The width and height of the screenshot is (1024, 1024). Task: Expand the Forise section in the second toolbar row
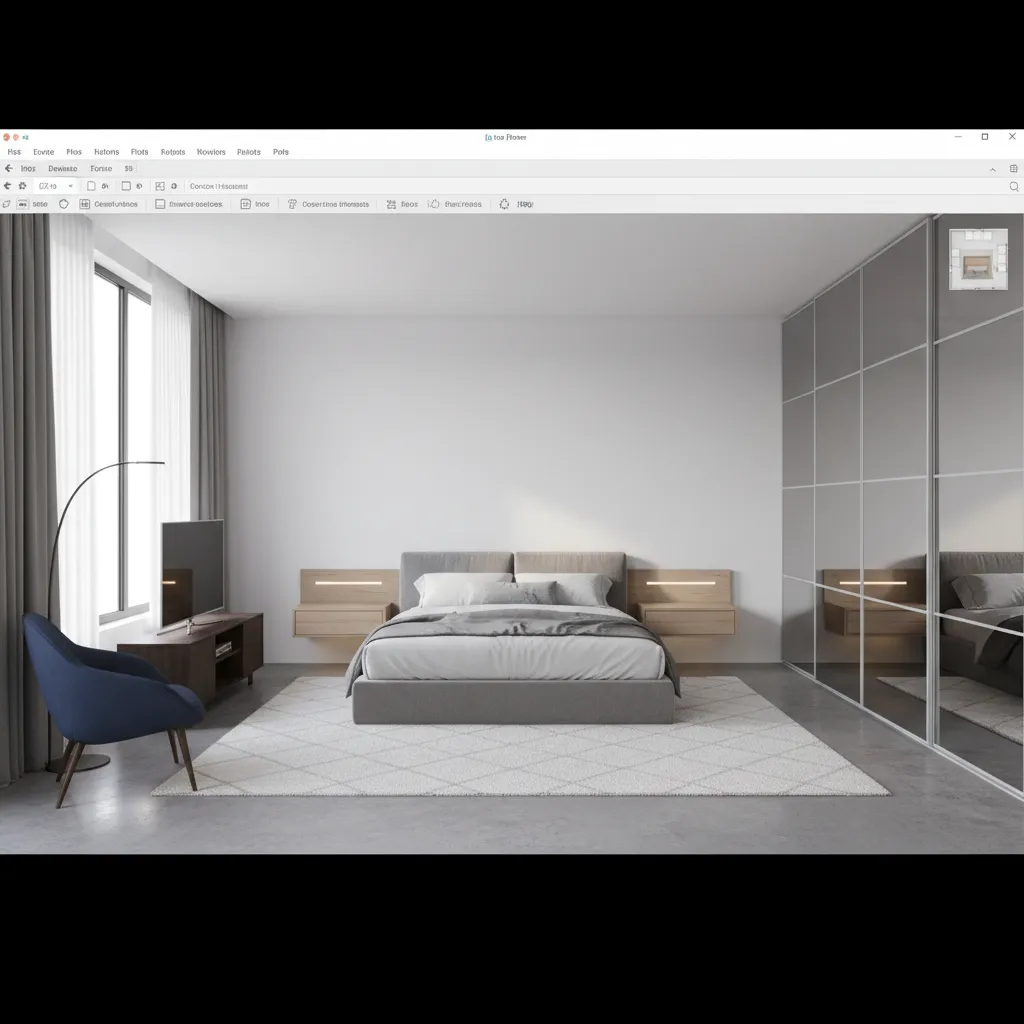[100, 168]
